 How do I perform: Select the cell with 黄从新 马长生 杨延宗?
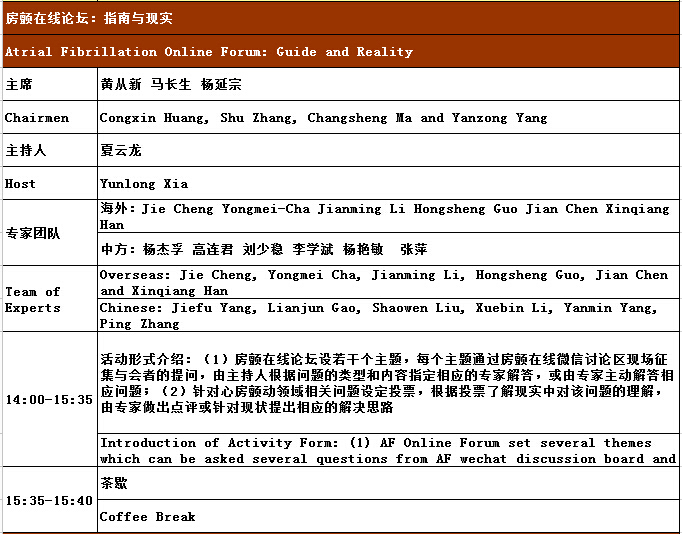coord(388,84)
